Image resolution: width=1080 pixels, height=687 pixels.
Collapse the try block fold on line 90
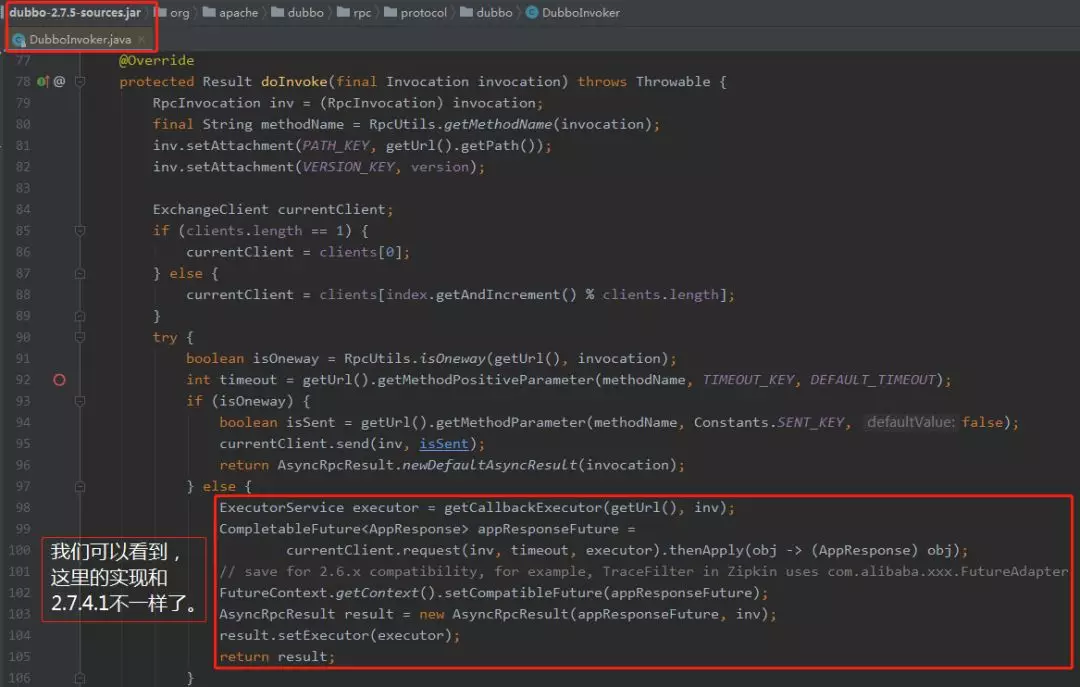pyautogui.click(x=80, y=337)
